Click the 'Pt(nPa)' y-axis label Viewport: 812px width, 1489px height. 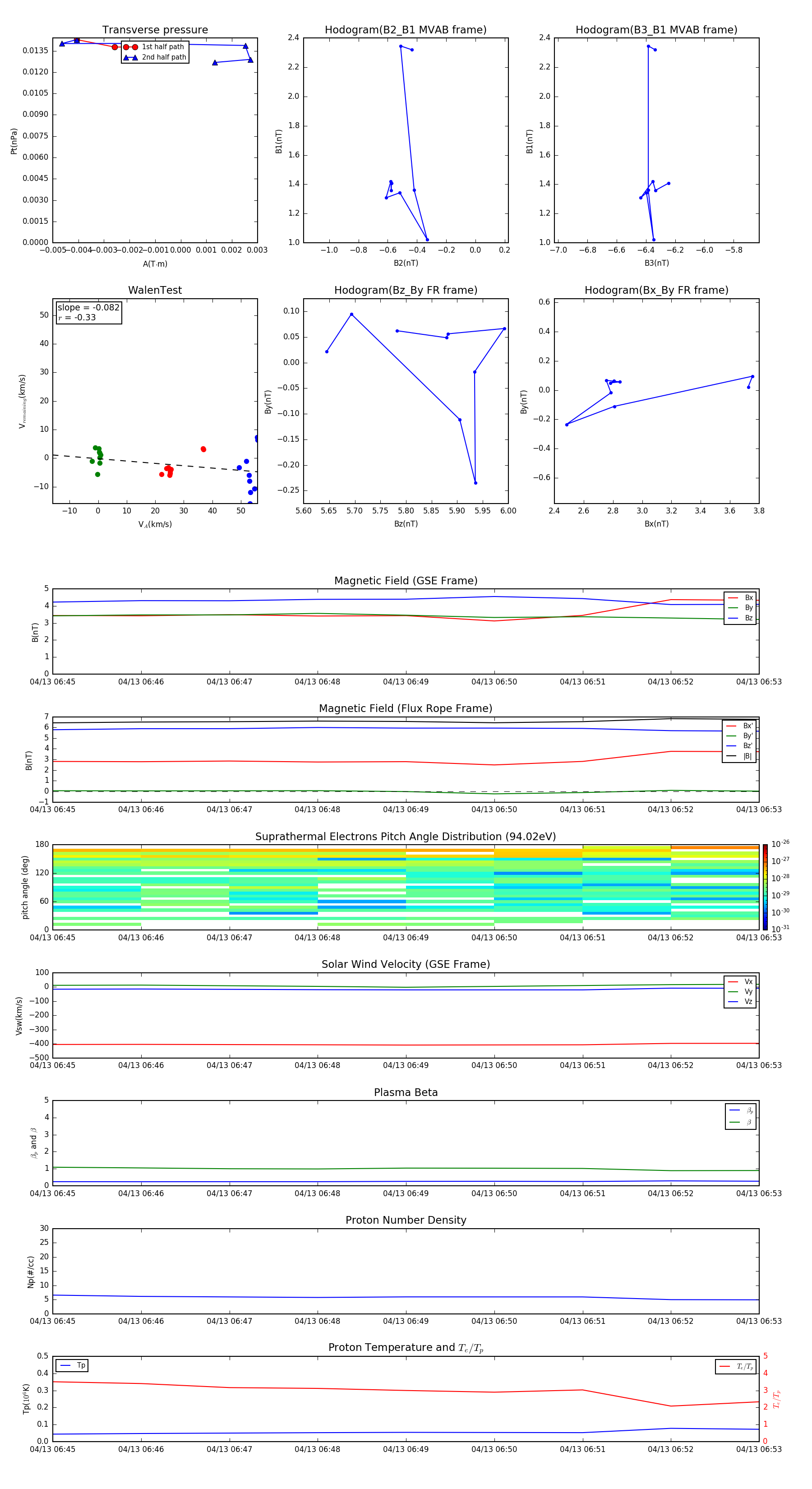(x=14, y=141)
